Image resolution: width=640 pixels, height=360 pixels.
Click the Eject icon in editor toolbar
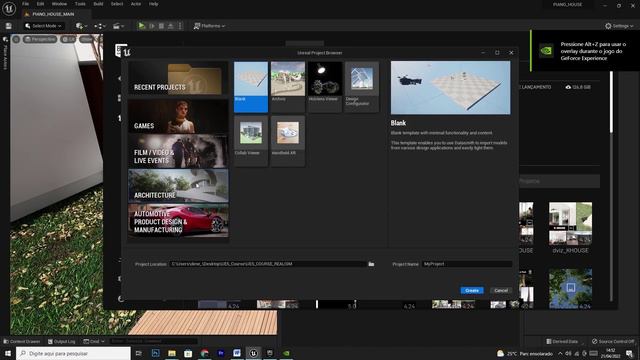coord(171,26)
